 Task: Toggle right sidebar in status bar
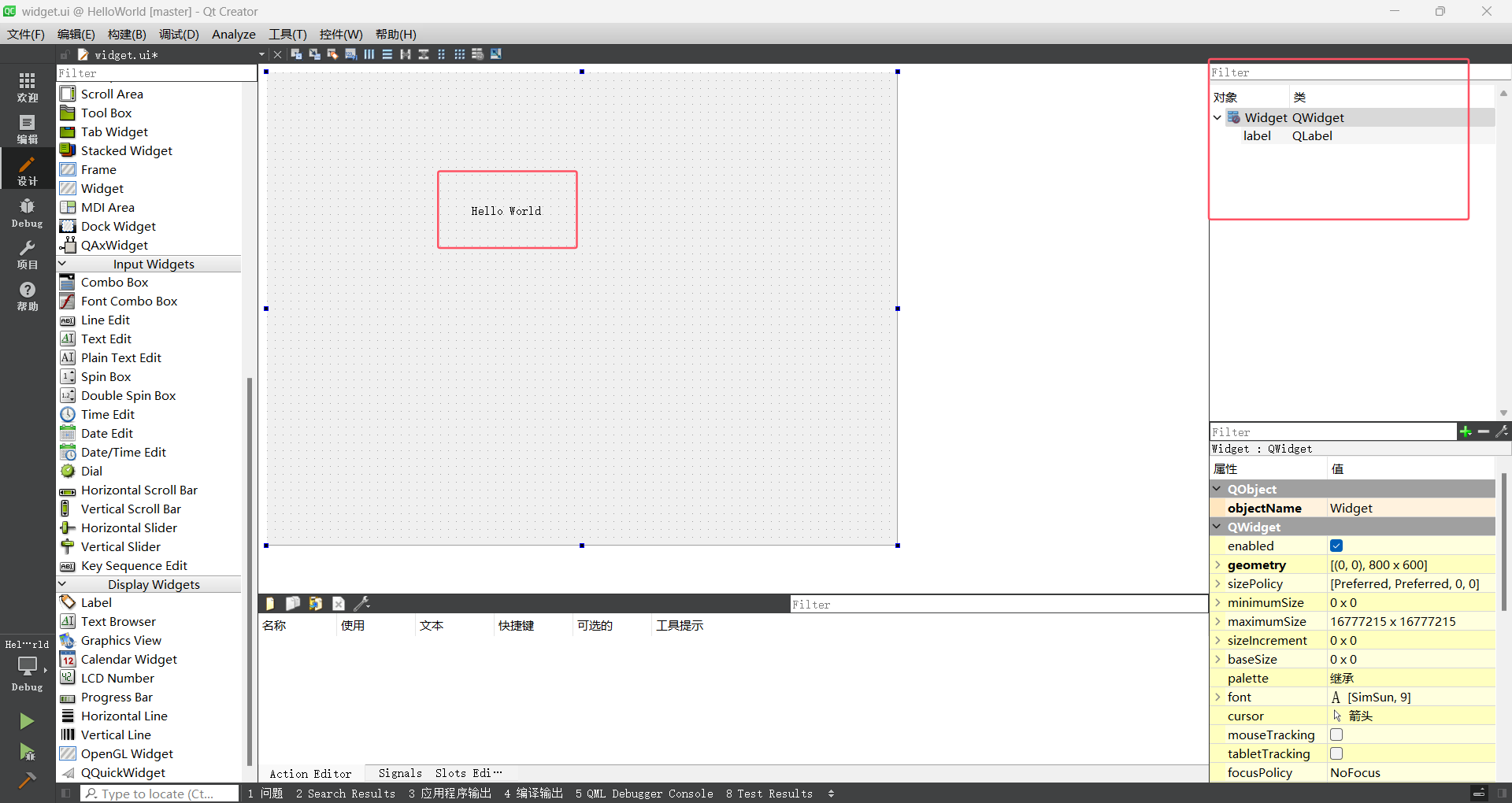(x=1502, y=793)
